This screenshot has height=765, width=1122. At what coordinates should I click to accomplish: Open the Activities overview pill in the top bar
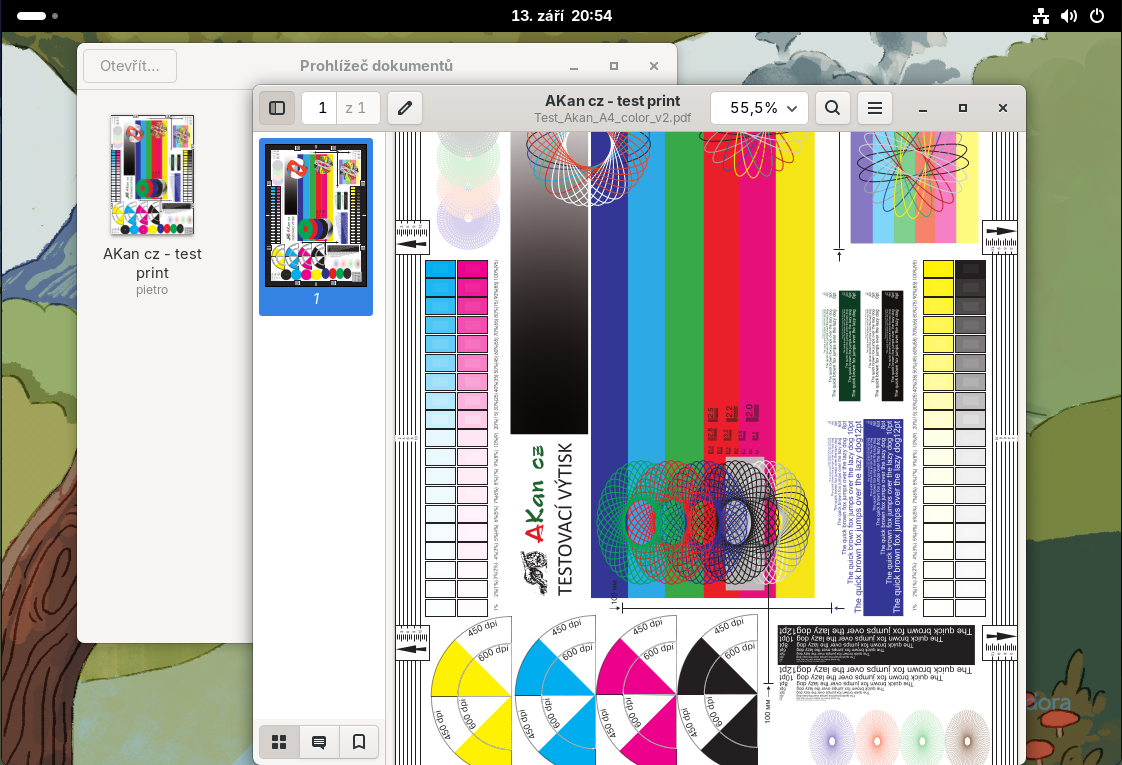36,16
